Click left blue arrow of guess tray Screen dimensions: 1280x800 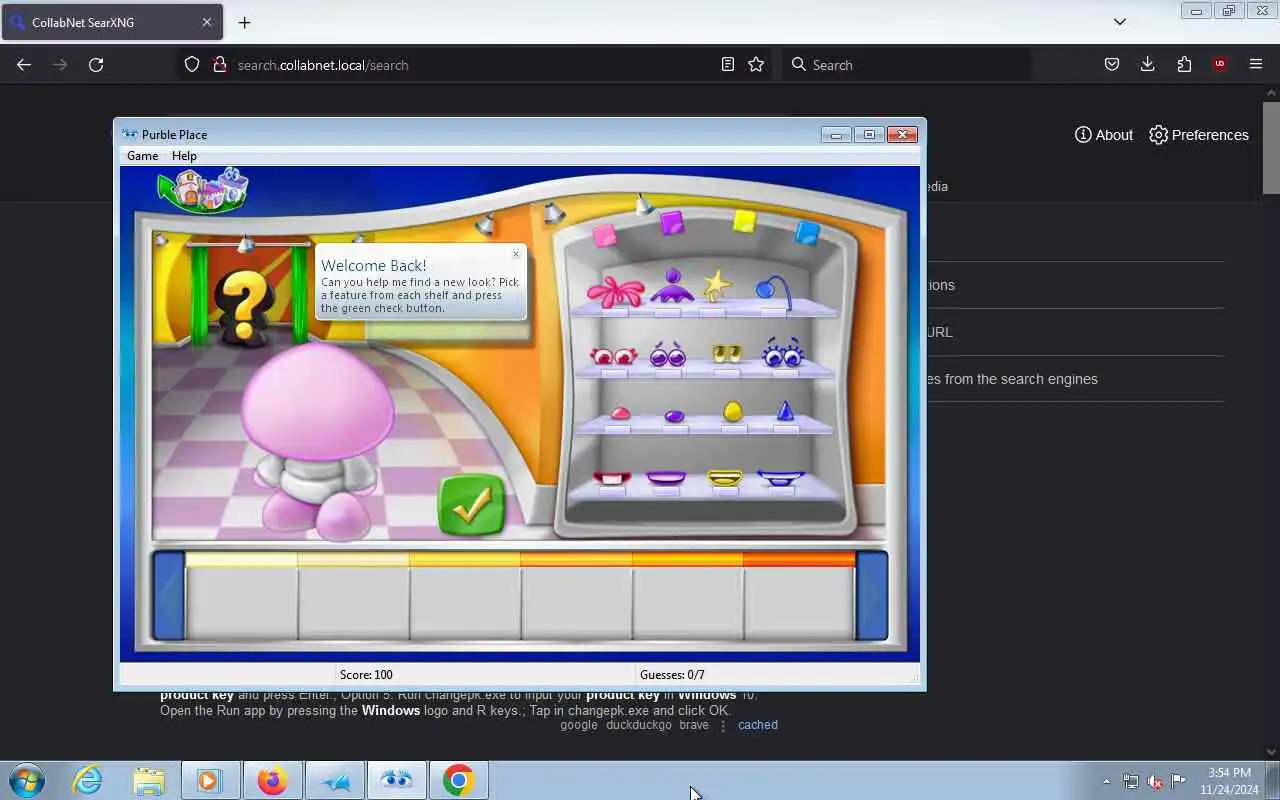169,596
